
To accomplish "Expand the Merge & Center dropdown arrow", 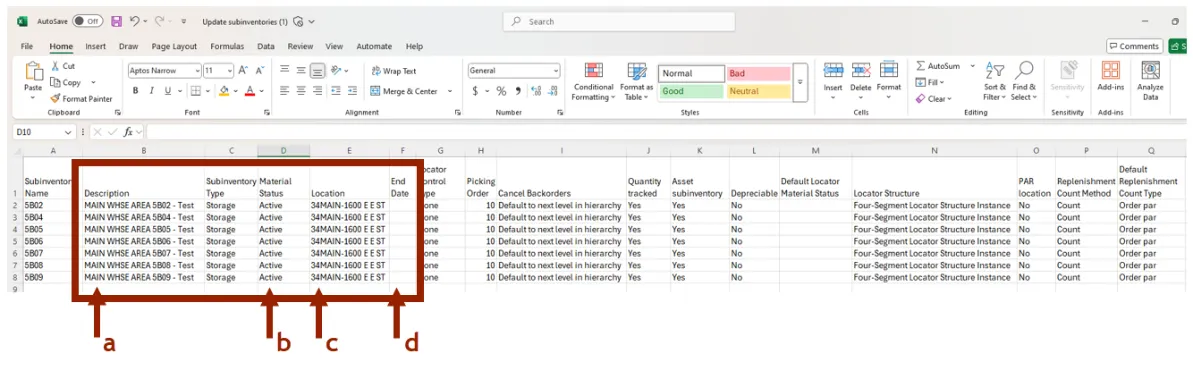I will (x=450, y=91).
